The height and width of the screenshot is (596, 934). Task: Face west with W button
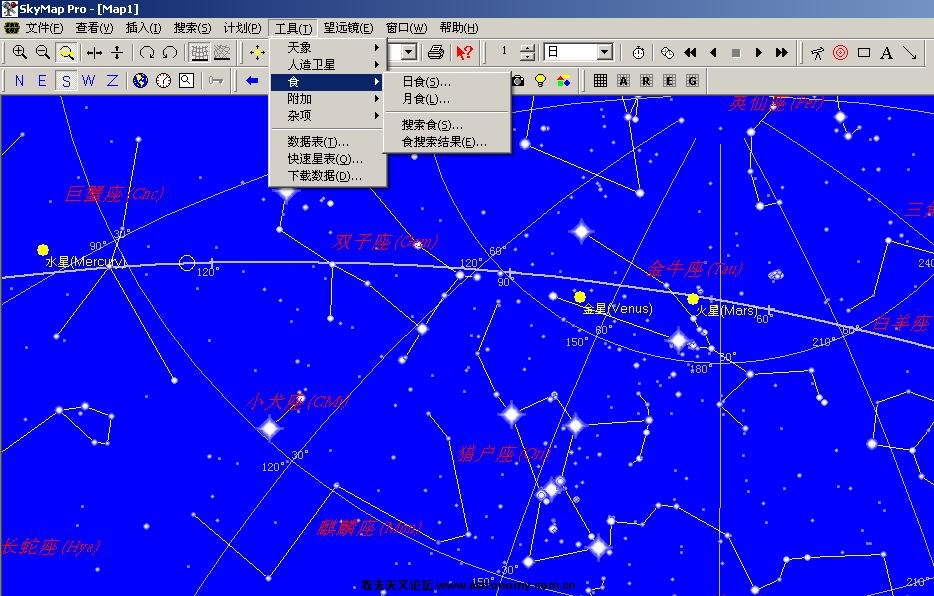click(88, 80)
